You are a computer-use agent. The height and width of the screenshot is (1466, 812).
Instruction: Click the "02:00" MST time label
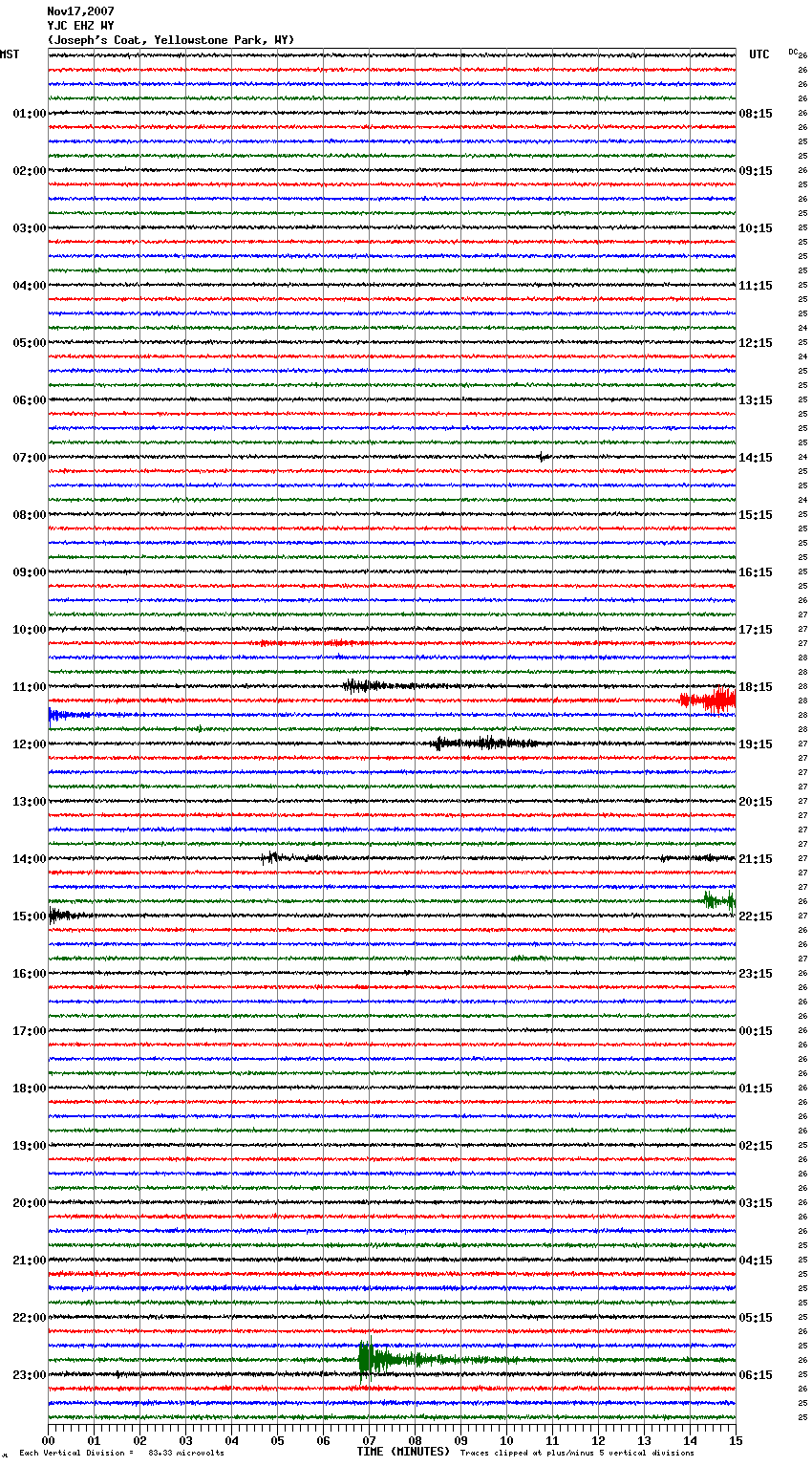[29, 171]
